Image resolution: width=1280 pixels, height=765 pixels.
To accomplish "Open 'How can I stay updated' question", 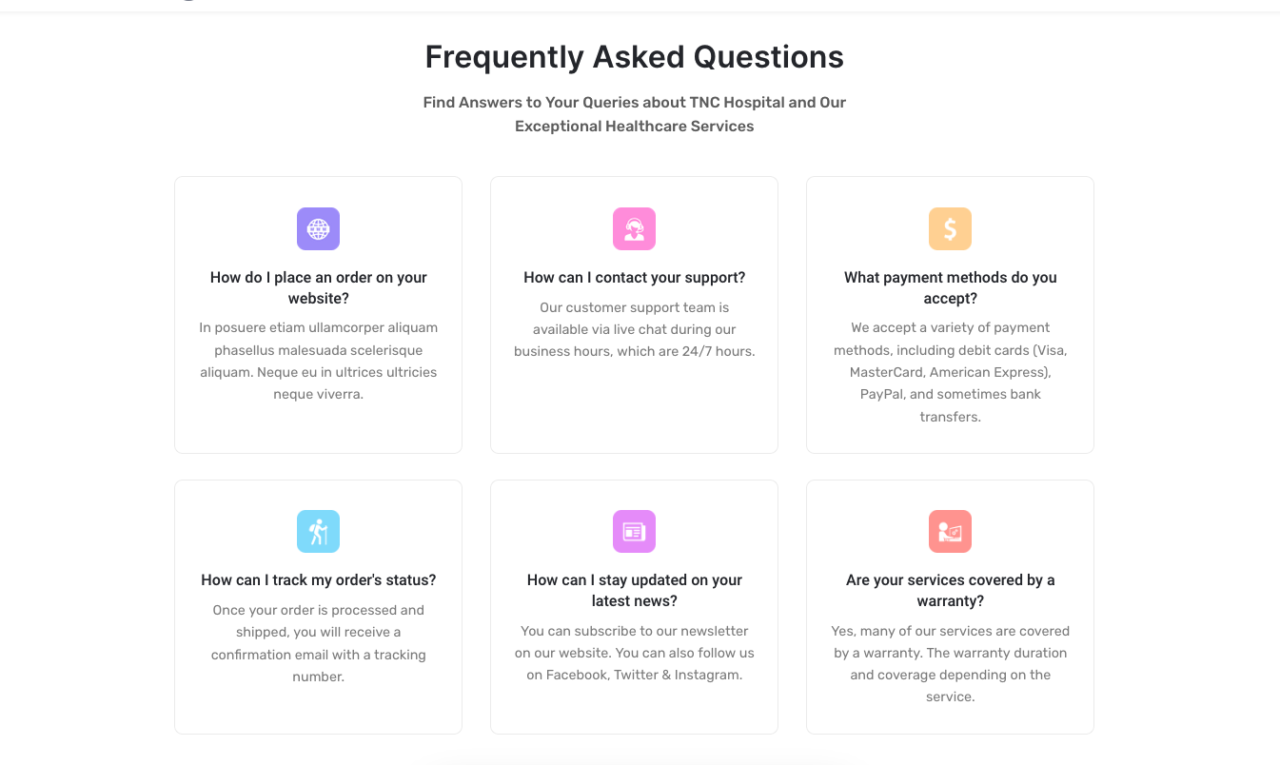I will 634,590.
